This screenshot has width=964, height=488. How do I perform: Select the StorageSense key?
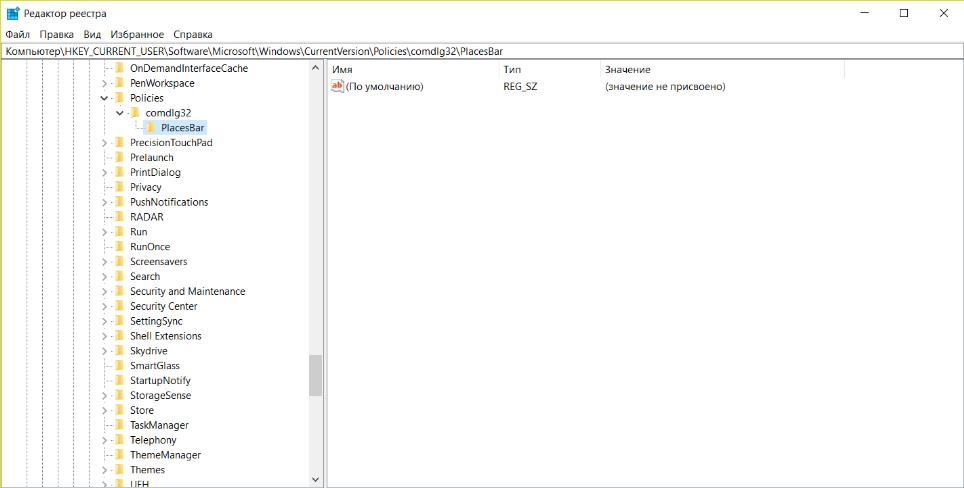point(160,395)
